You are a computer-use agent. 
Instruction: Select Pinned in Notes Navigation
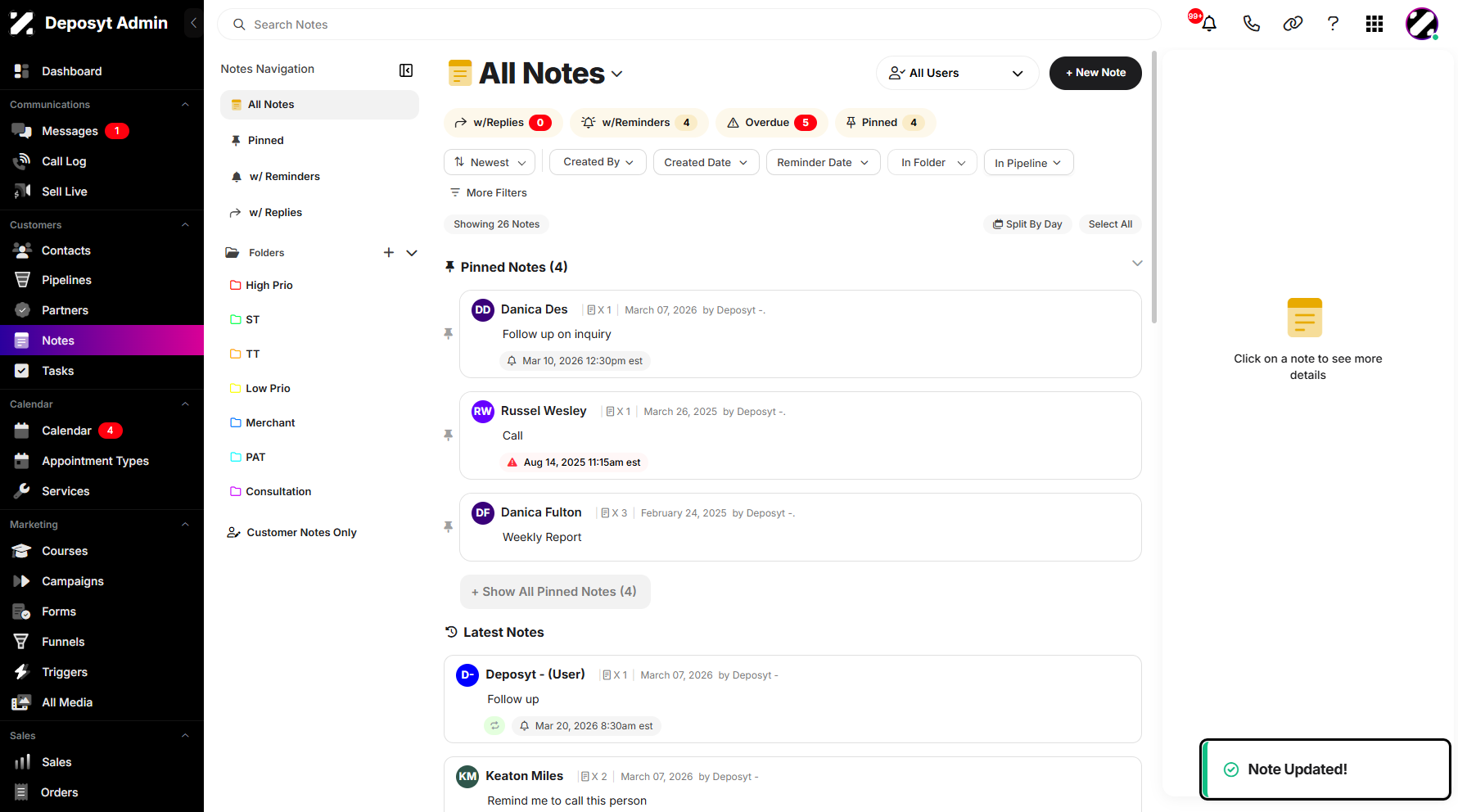[319, 141]
